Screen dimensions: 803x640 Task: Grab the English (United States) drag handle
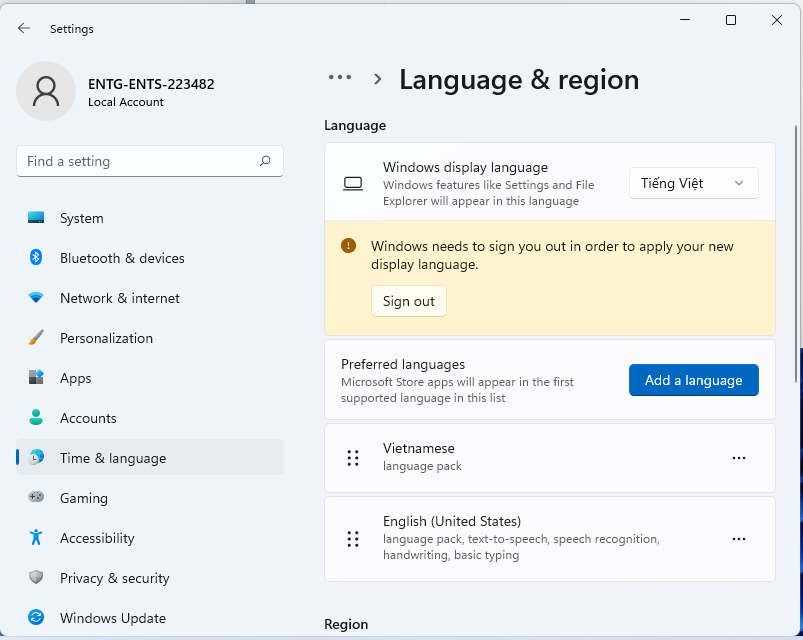(353, 539)
